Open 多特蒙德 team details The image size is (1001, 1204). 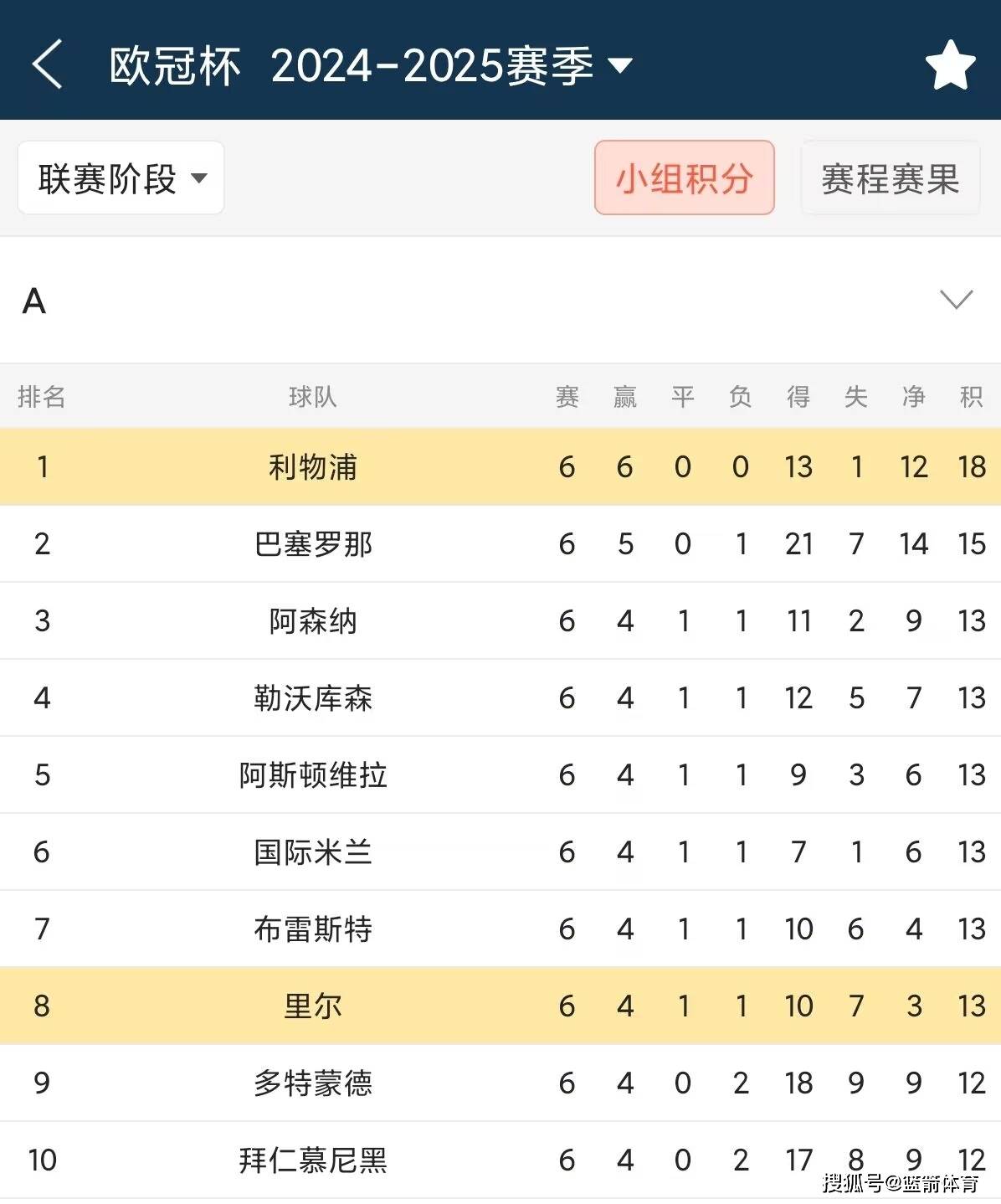pos(312,1083)
